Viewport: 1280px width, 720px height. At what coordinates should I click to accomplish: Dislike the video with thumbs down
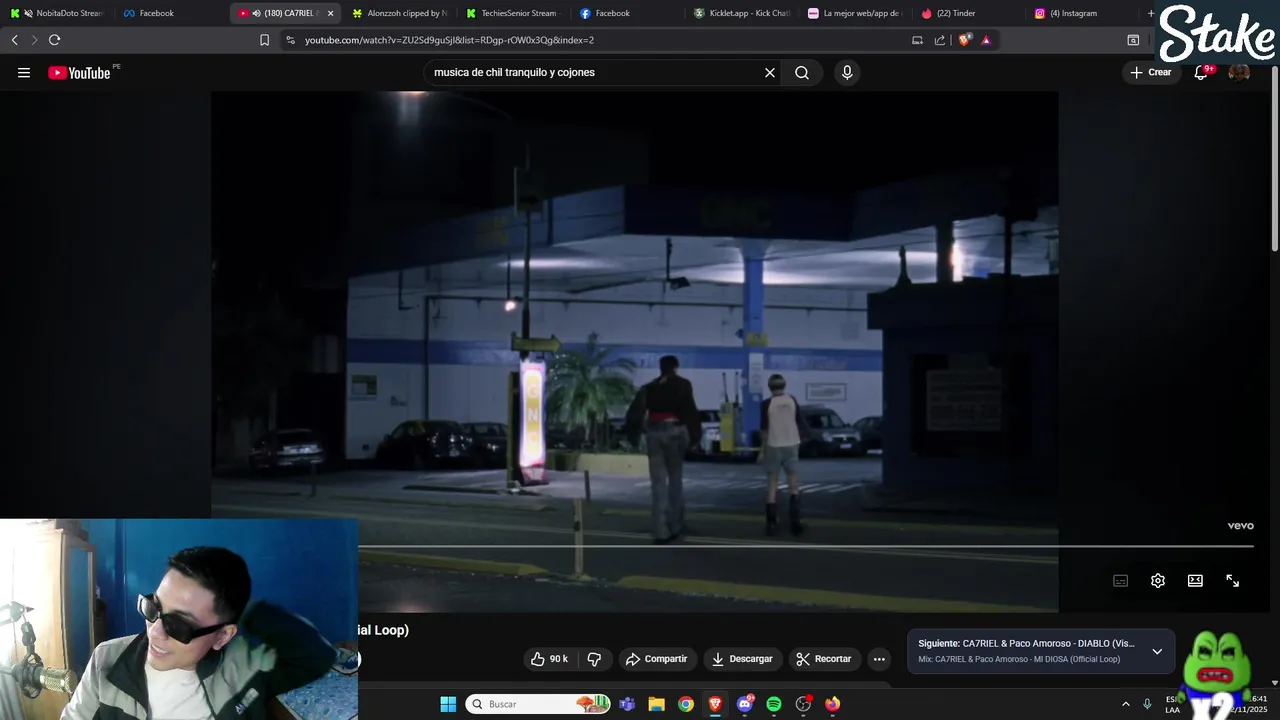click(x=594, y=659)
